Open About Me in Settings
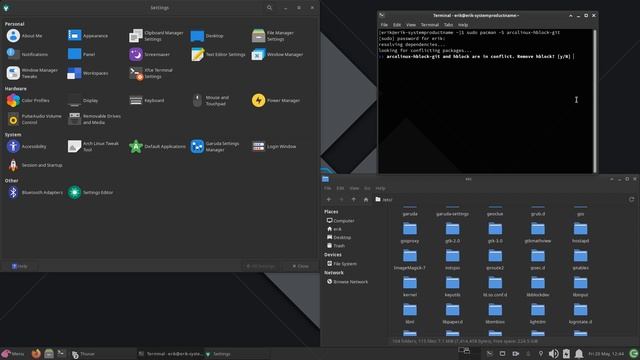The image size is (640, 360). (24, 36)
